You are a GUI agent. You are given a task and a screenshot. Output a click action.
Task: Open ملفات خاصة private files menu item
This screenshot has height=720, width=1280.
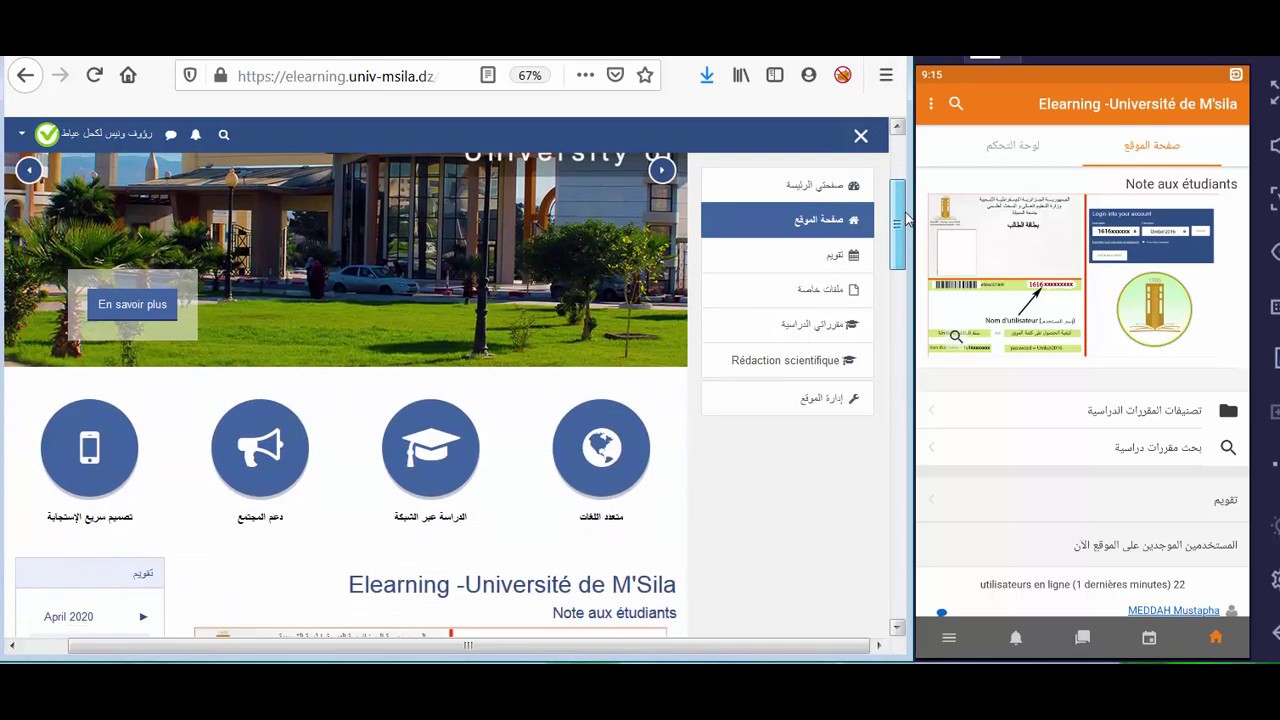787,289
